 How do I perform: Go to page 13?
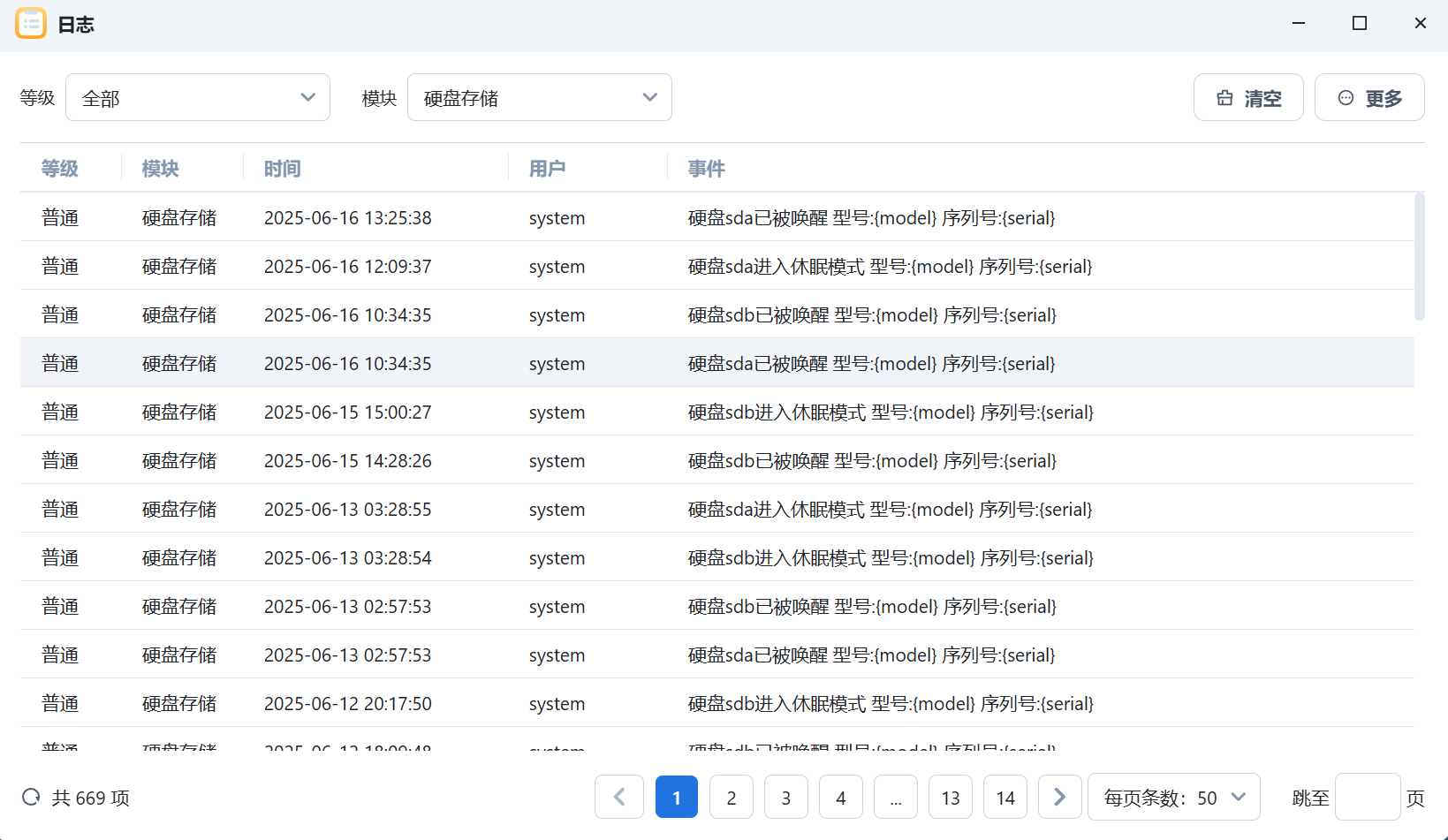951,798
